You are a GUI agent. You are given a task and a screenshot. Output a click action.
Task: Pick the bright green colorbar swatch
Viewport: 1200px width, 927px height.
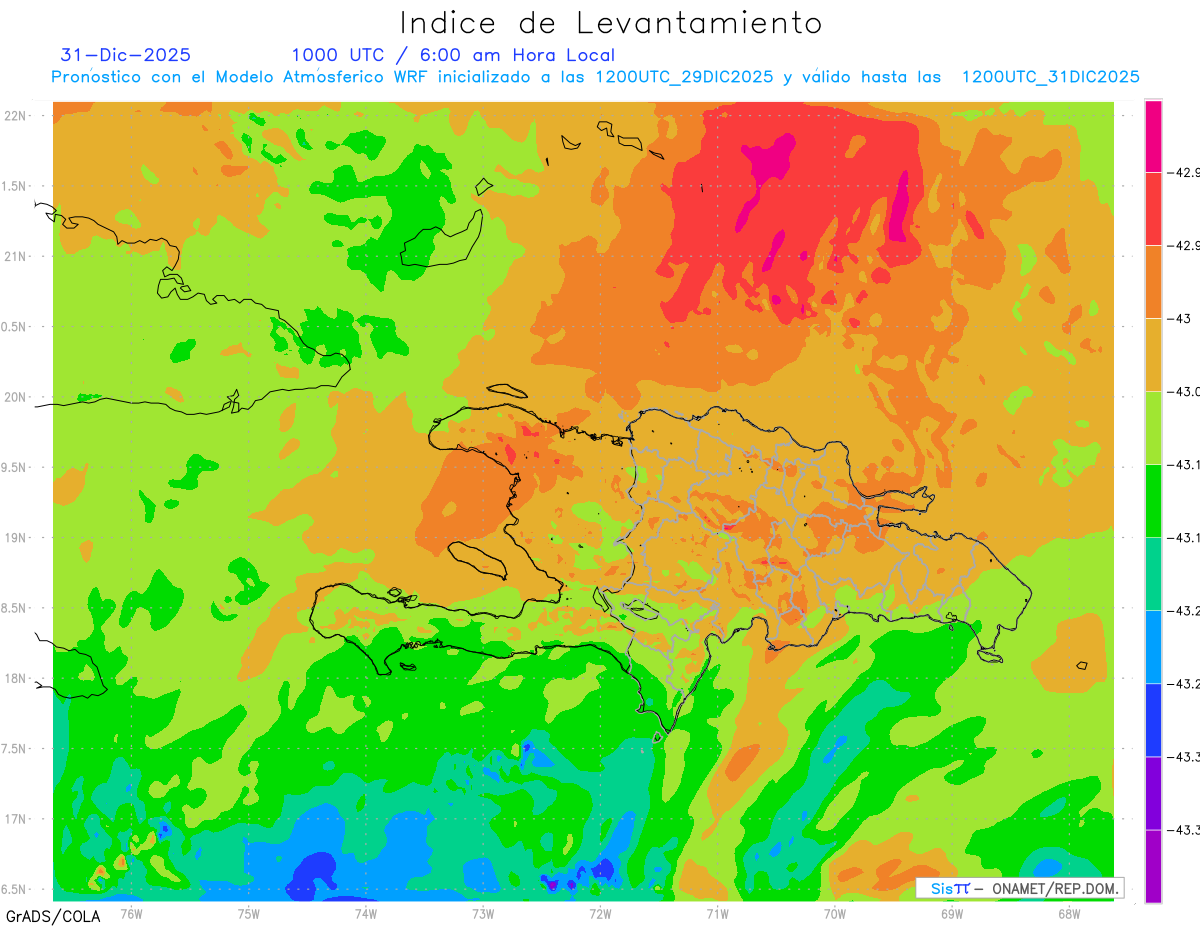point(1154,501)
